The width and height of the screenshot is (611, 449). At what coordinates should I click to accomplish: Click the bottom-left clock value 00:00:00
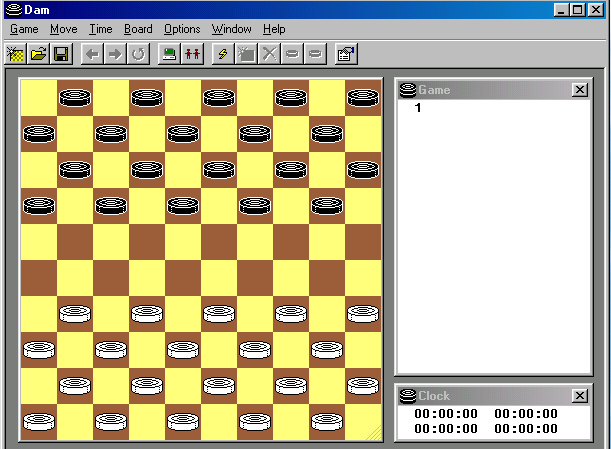point(446,429)
